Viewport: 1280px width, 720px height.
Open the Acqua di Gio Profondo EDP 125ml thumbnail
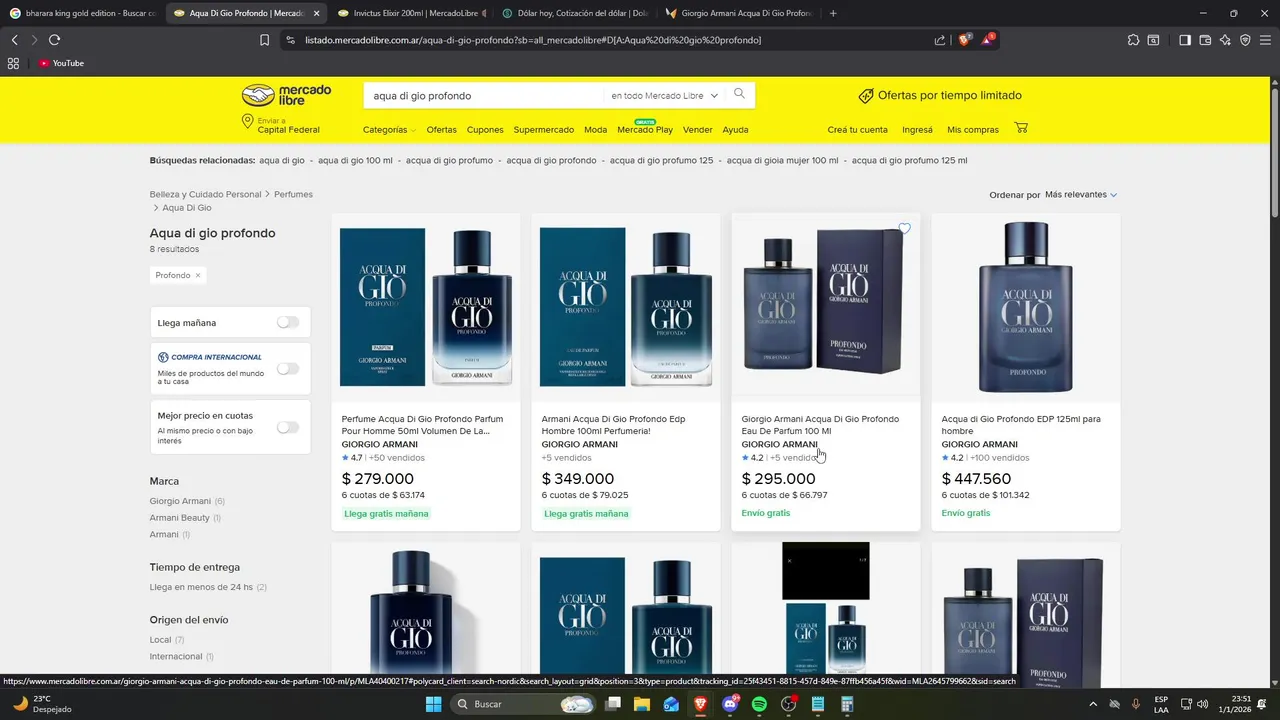[1026, 308]
